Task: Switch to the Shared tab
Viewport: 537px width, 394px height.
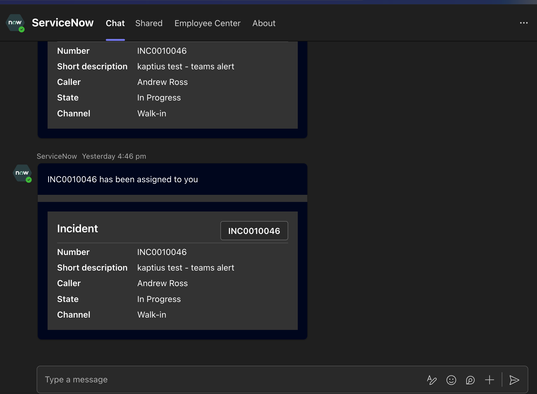Action: (149, 23)
